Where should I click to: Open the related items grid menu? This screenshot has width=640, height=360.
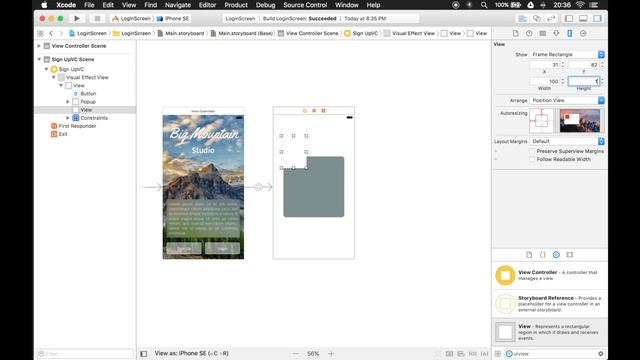pos(40,33)
